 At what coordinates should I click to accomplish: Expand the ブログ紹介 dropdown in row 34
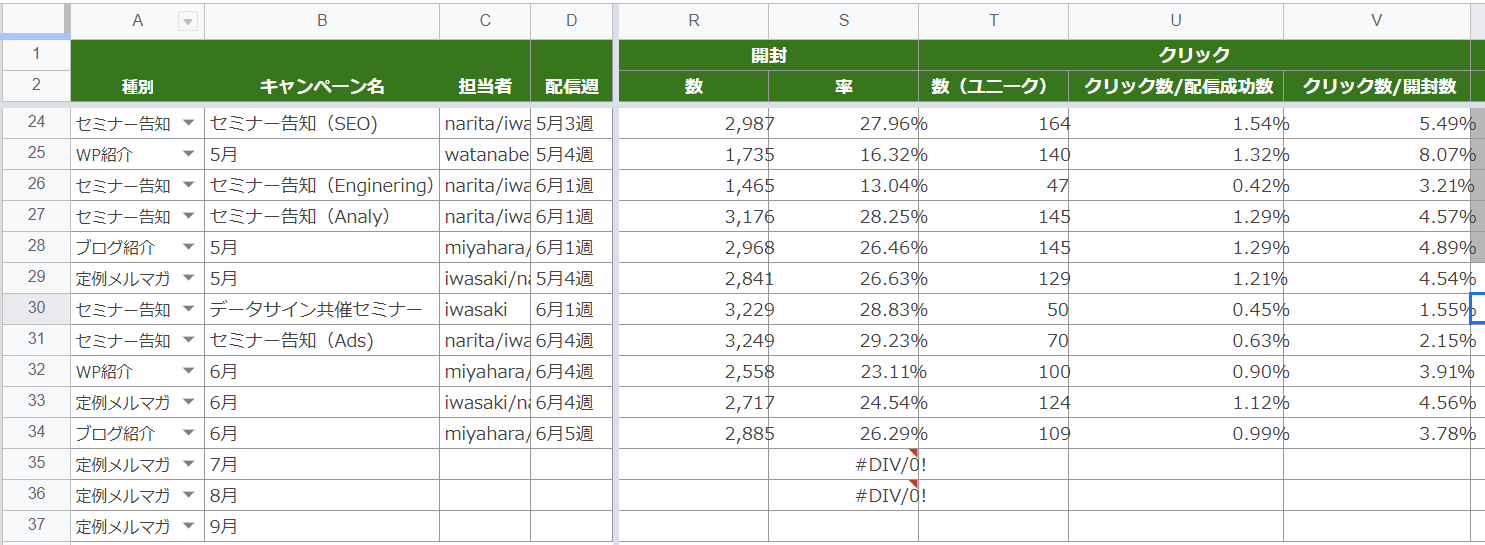tap(188, 434)
